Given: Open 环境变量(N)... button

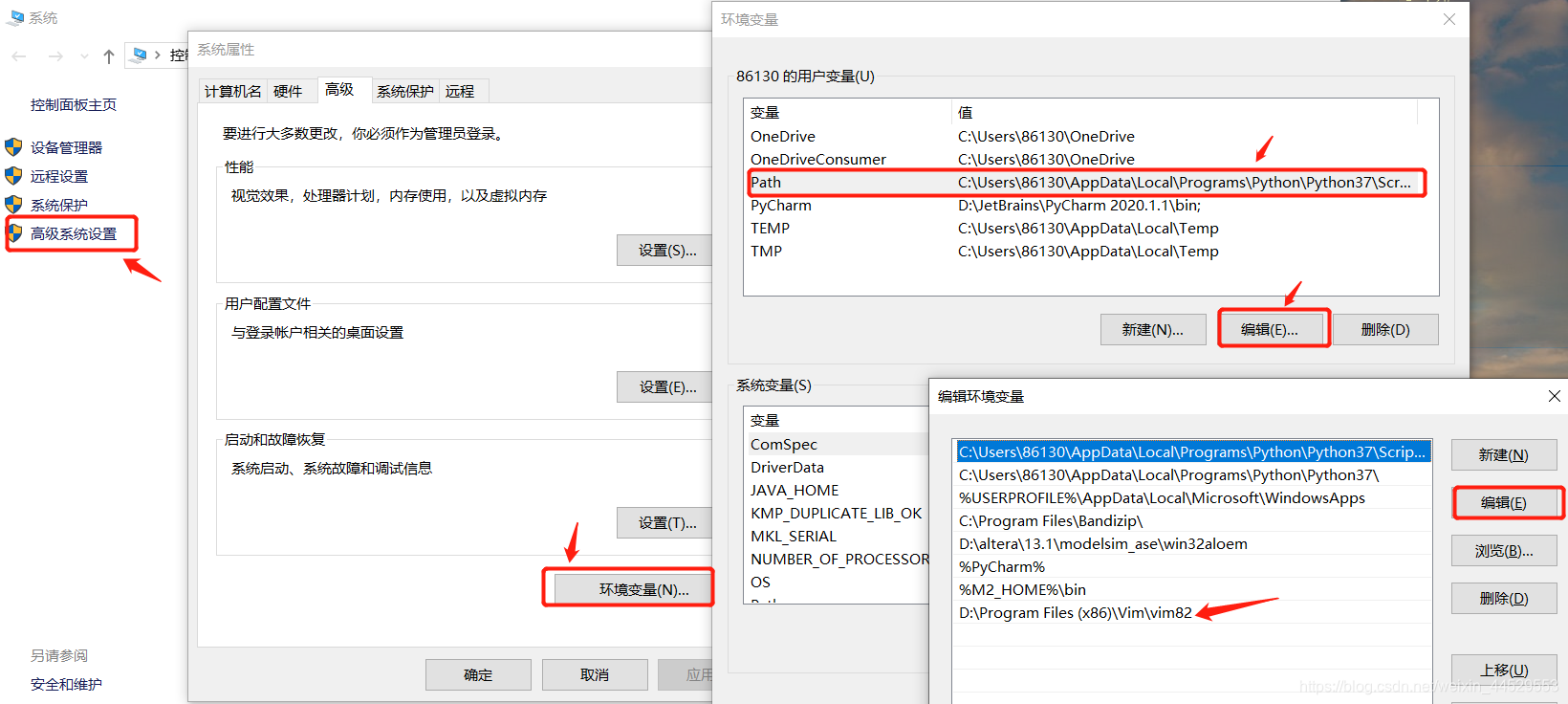Looking at the screenshot, I should click(634, 589).
